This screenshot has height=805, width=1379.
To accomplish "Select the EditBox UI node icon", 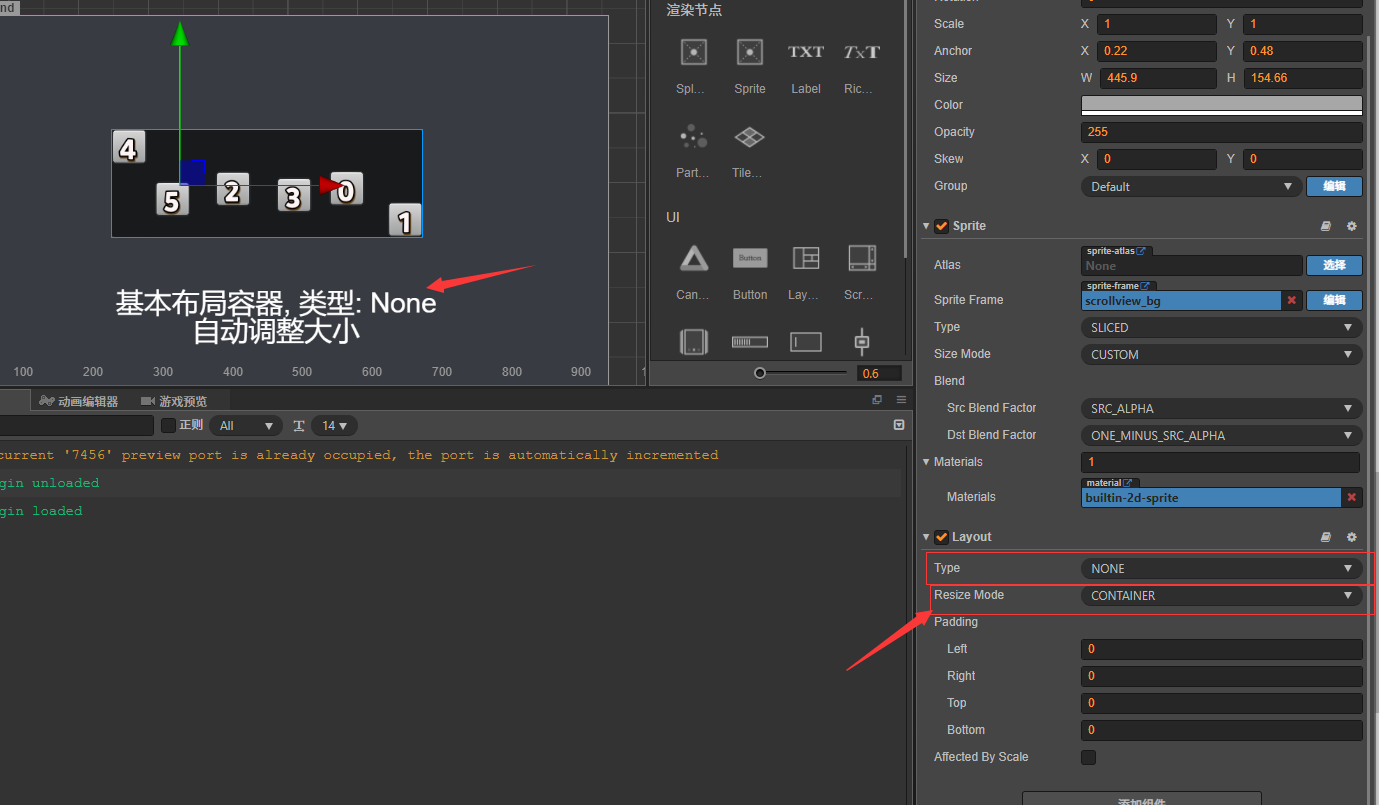I will pos(806,342).
